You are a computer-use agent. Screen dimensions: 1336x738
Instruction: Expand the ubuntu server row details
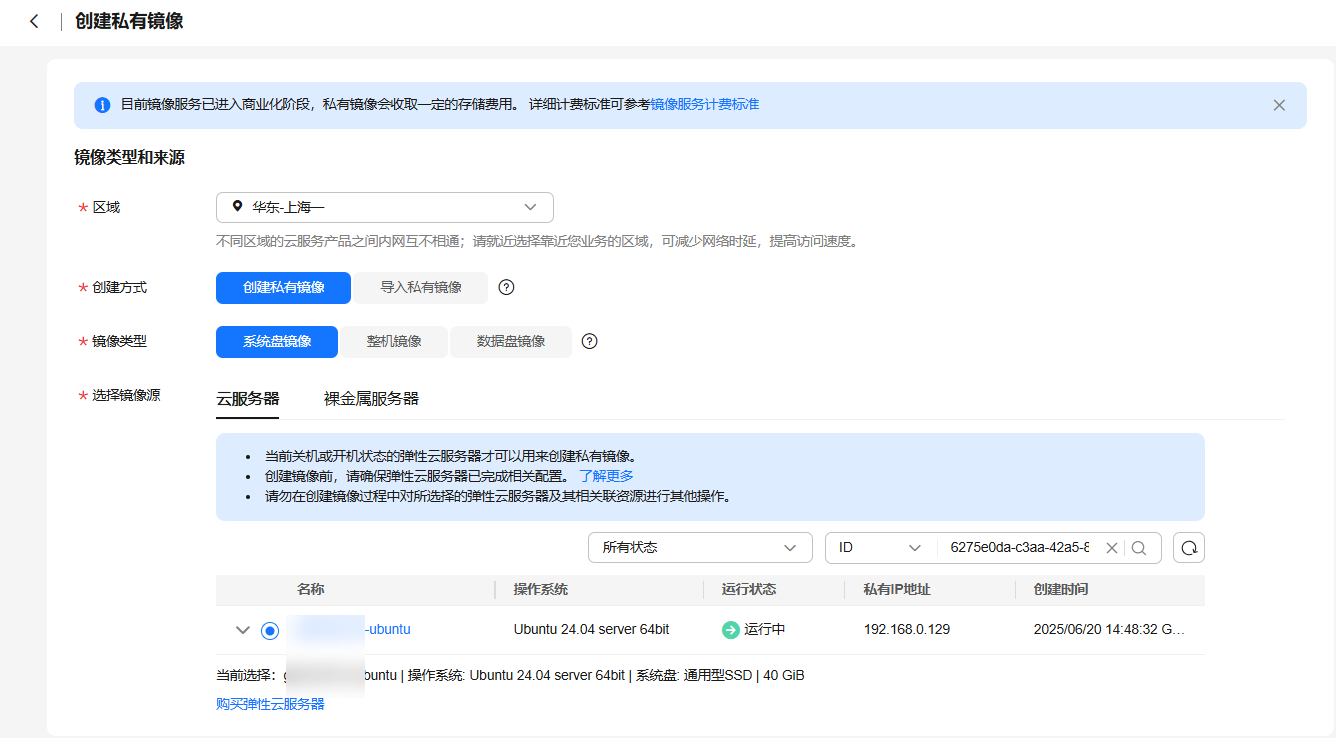pyautogui.click(x=242, y=630)
